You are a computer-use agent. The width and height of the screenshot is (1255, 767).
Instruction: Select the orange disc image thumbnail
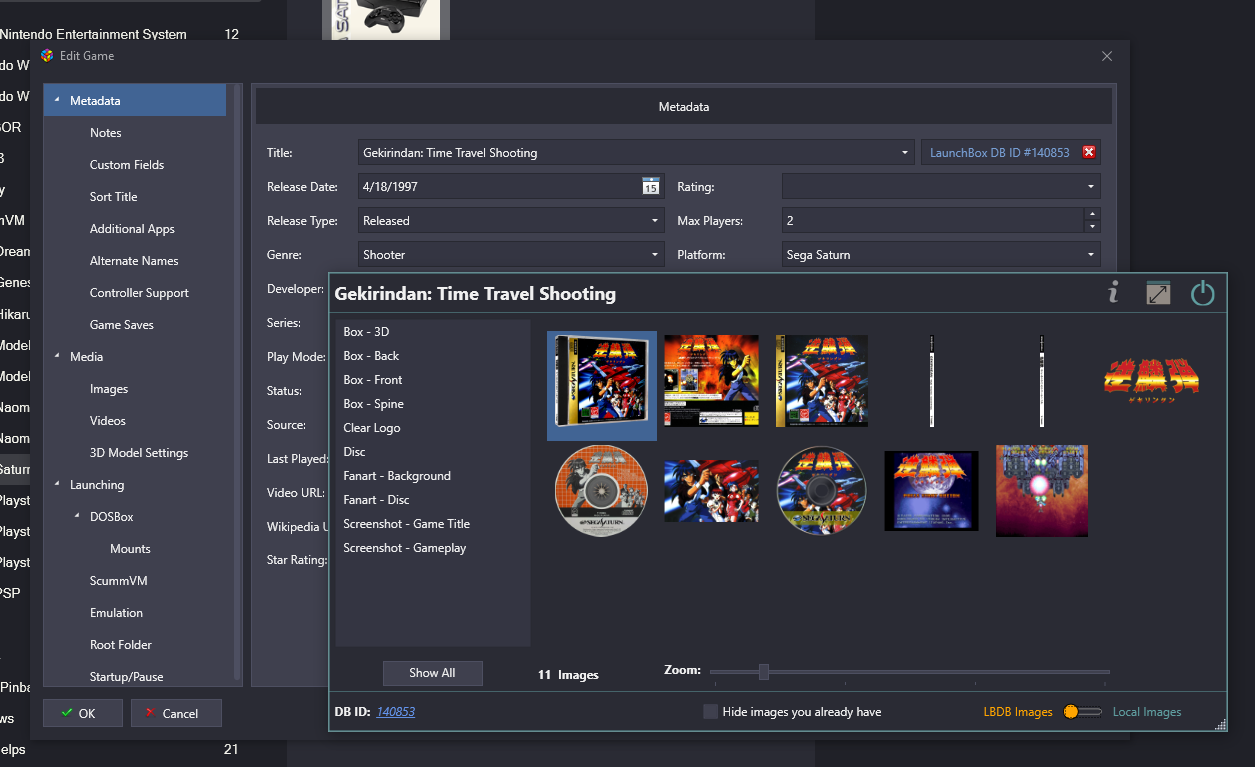point(601,491)
